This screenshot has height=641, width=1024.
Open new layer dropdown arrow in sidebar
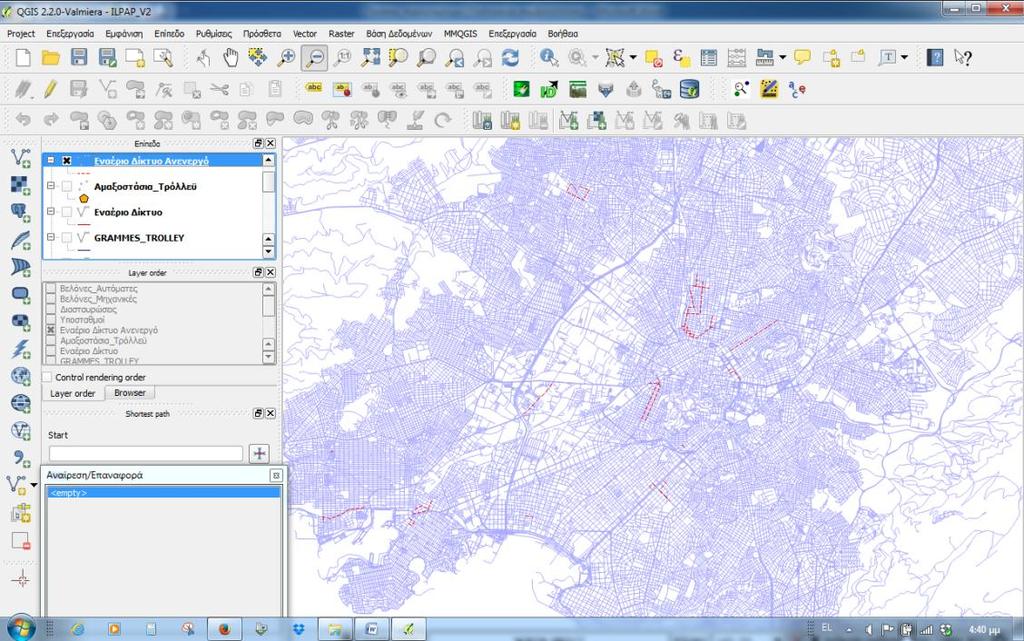[34, 485]
